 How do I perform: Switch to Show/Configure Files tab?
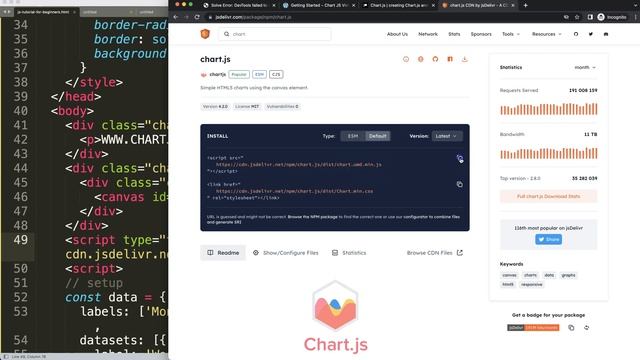(x=285, y=253)
